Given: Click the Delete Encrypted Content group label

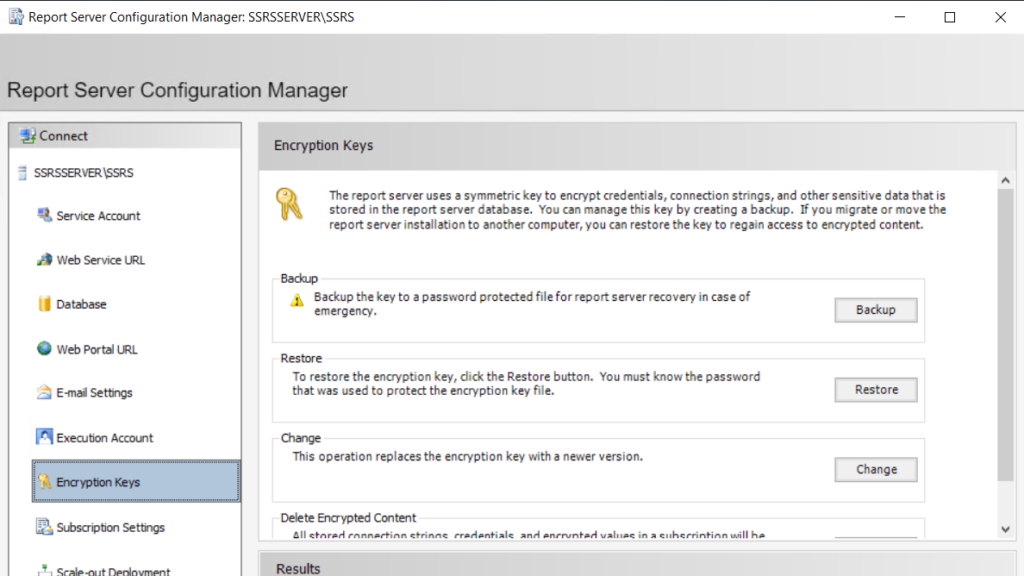Looking at the screenshot, I should 348,518.
